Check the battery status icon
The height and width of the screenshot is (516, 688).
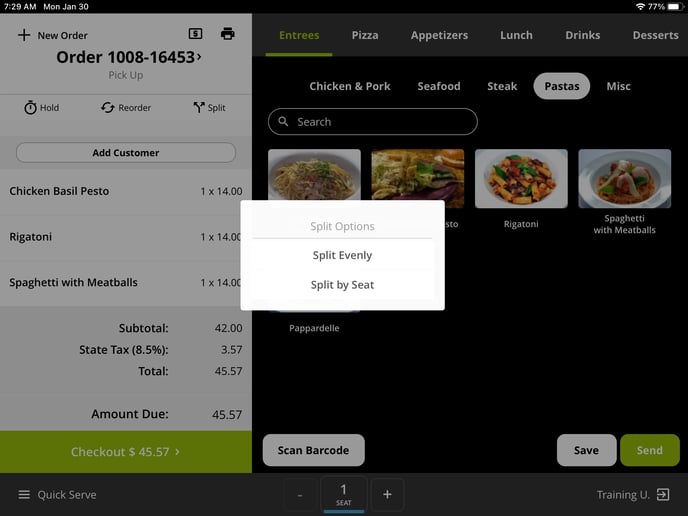click(675, 7)
